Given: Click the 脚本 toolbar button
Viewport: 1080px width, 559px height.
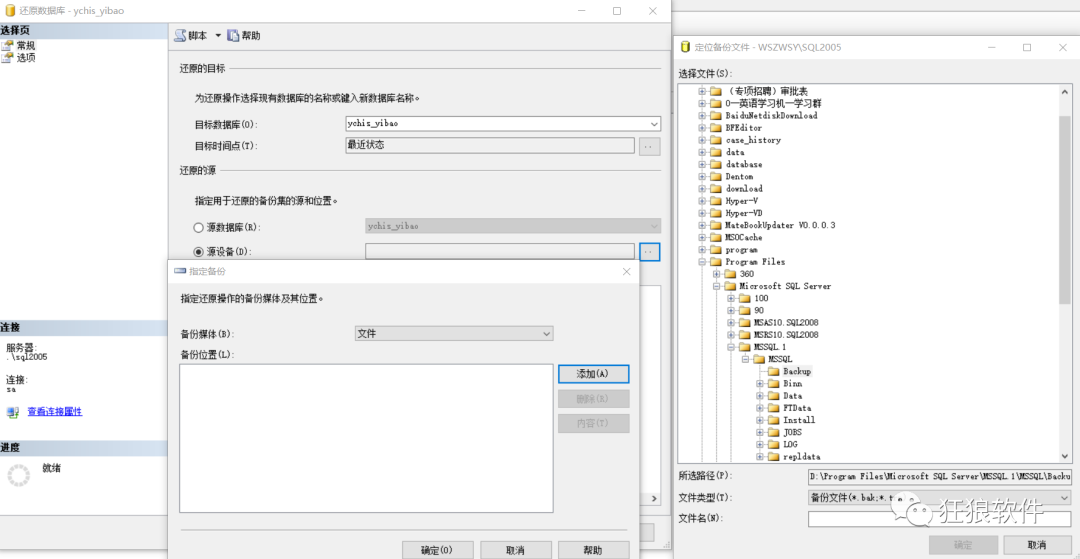Looking at the screenshot, I should (x=191, y=36).
